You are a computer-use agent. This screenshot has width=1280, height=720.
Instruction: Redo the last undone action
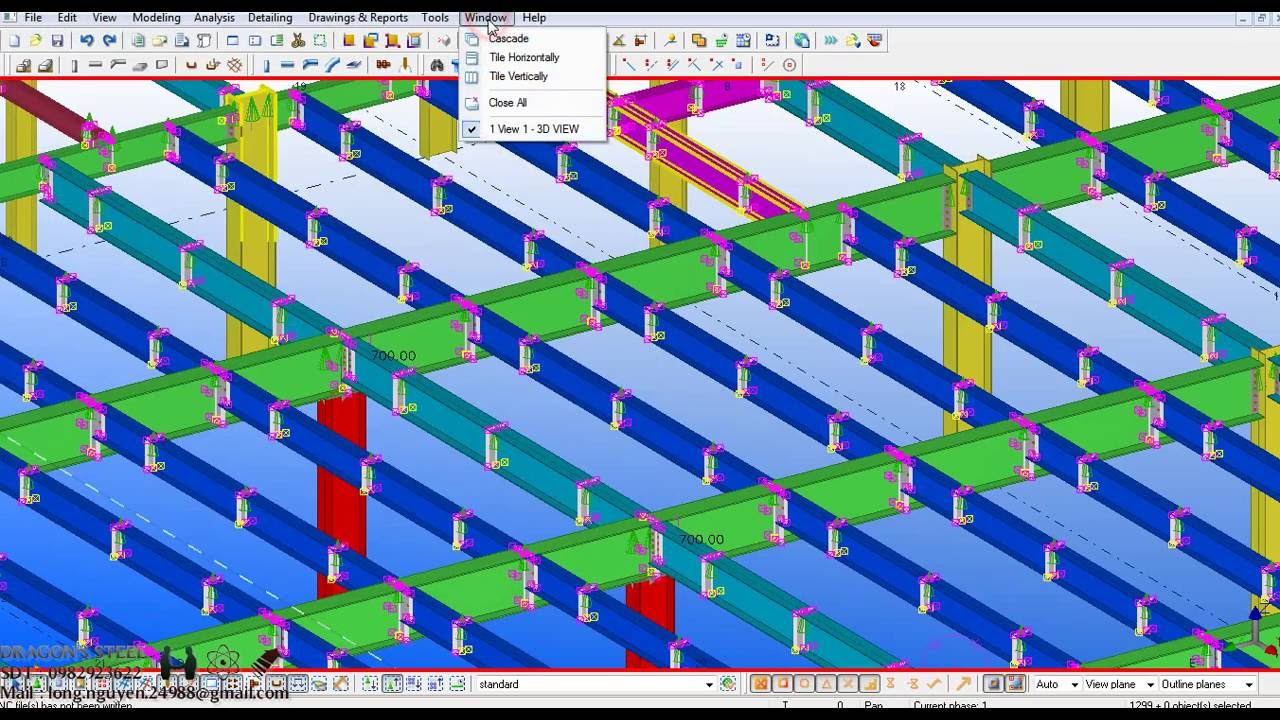click(x=109, y=40)
